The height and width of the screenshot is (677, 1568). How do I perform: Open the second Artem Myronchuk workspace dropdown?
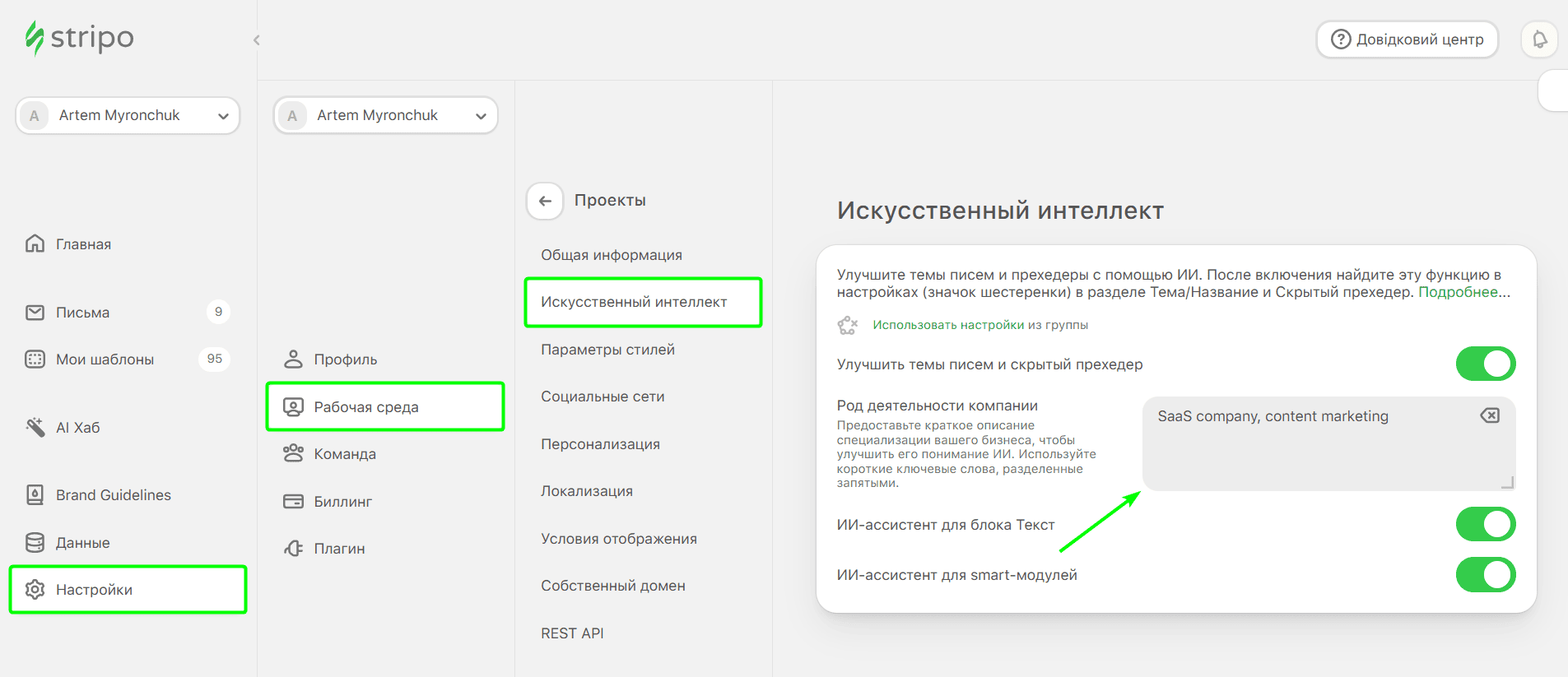(385, 115)
